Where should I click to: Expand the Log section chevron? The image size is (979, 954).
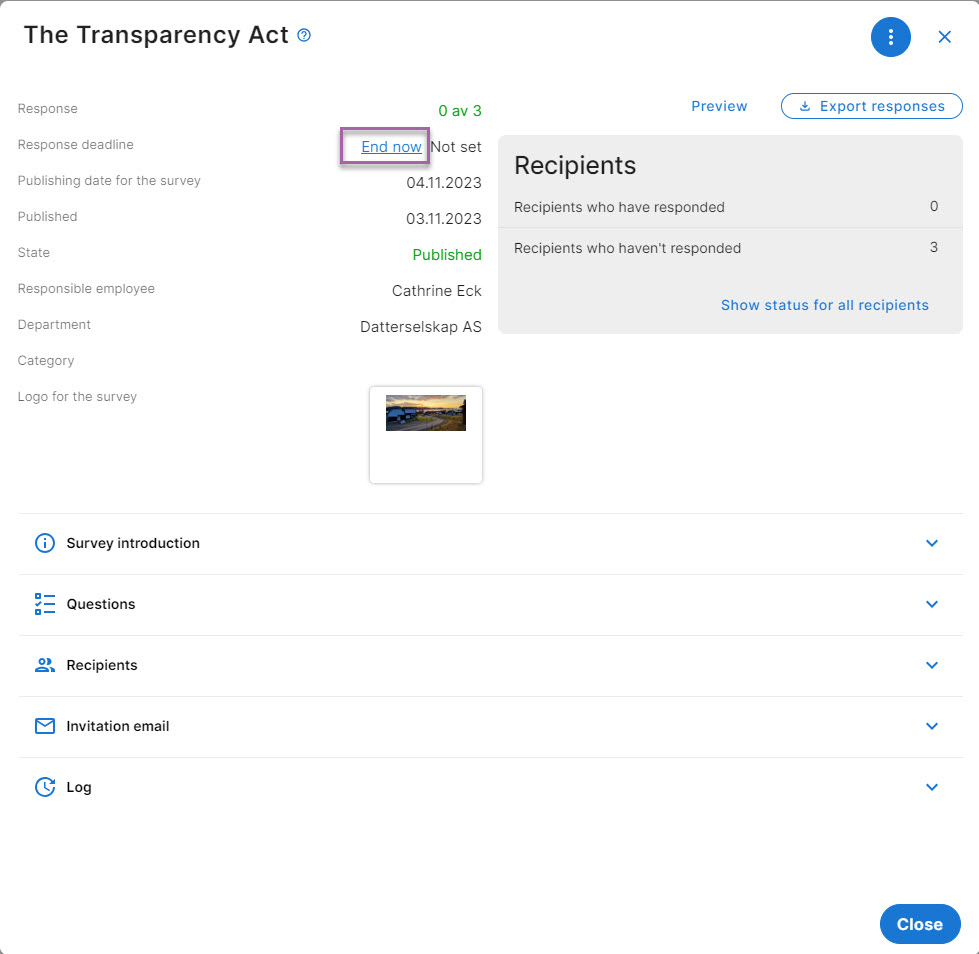coord(932,787)
